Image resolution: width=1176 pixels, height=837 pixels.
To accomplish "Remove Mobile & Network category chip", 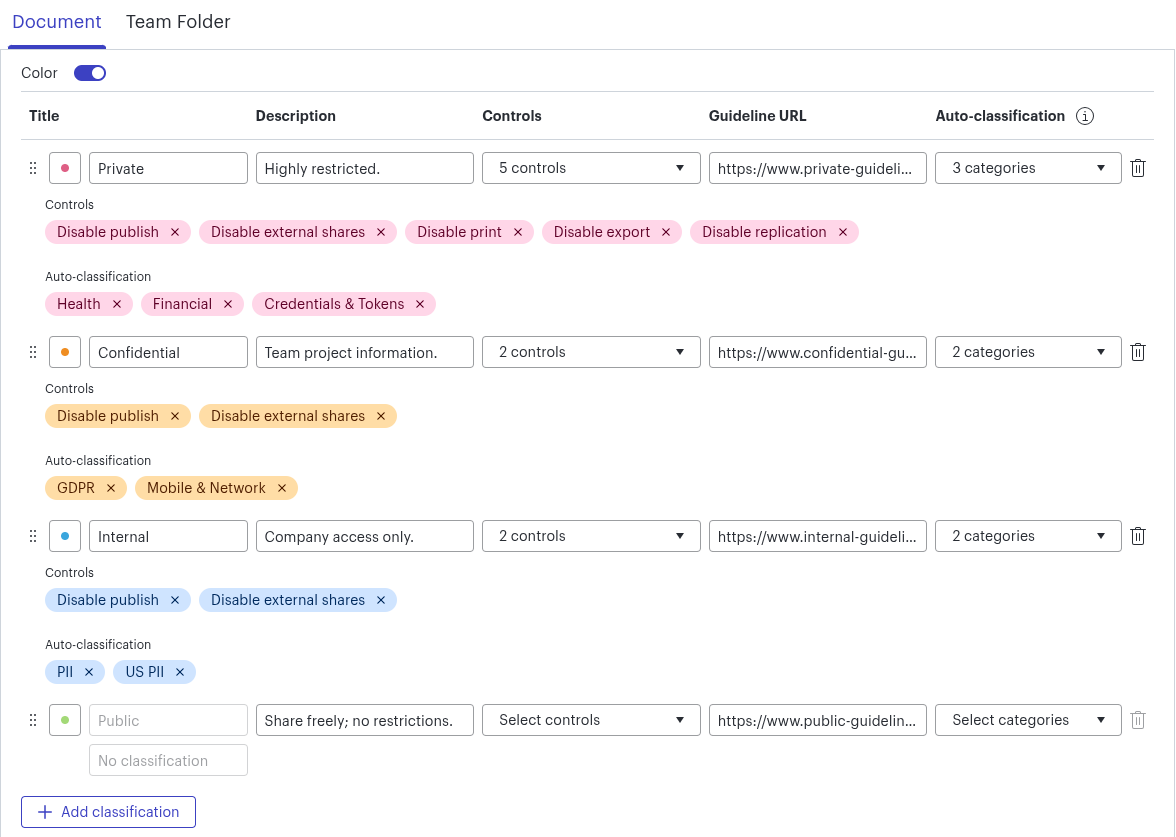I will (282, 488).
